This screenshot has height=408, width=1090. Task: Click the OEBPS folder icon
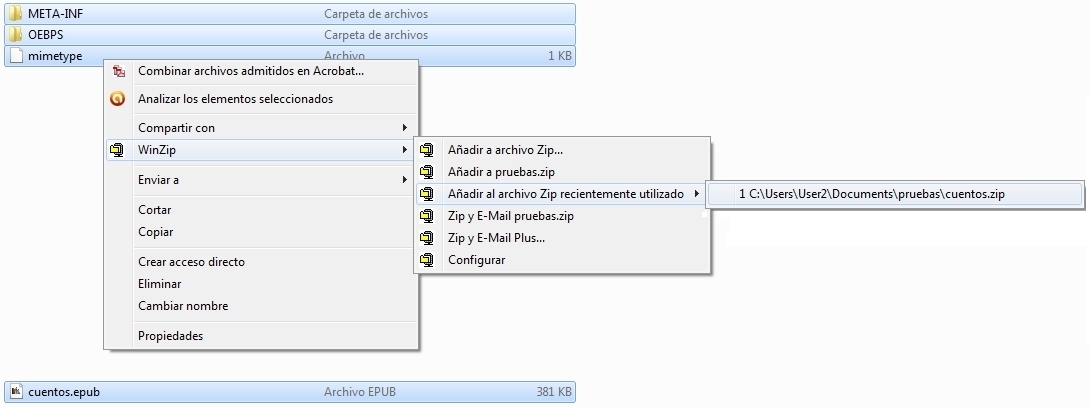pyautogui.click(x=15, y=35)
